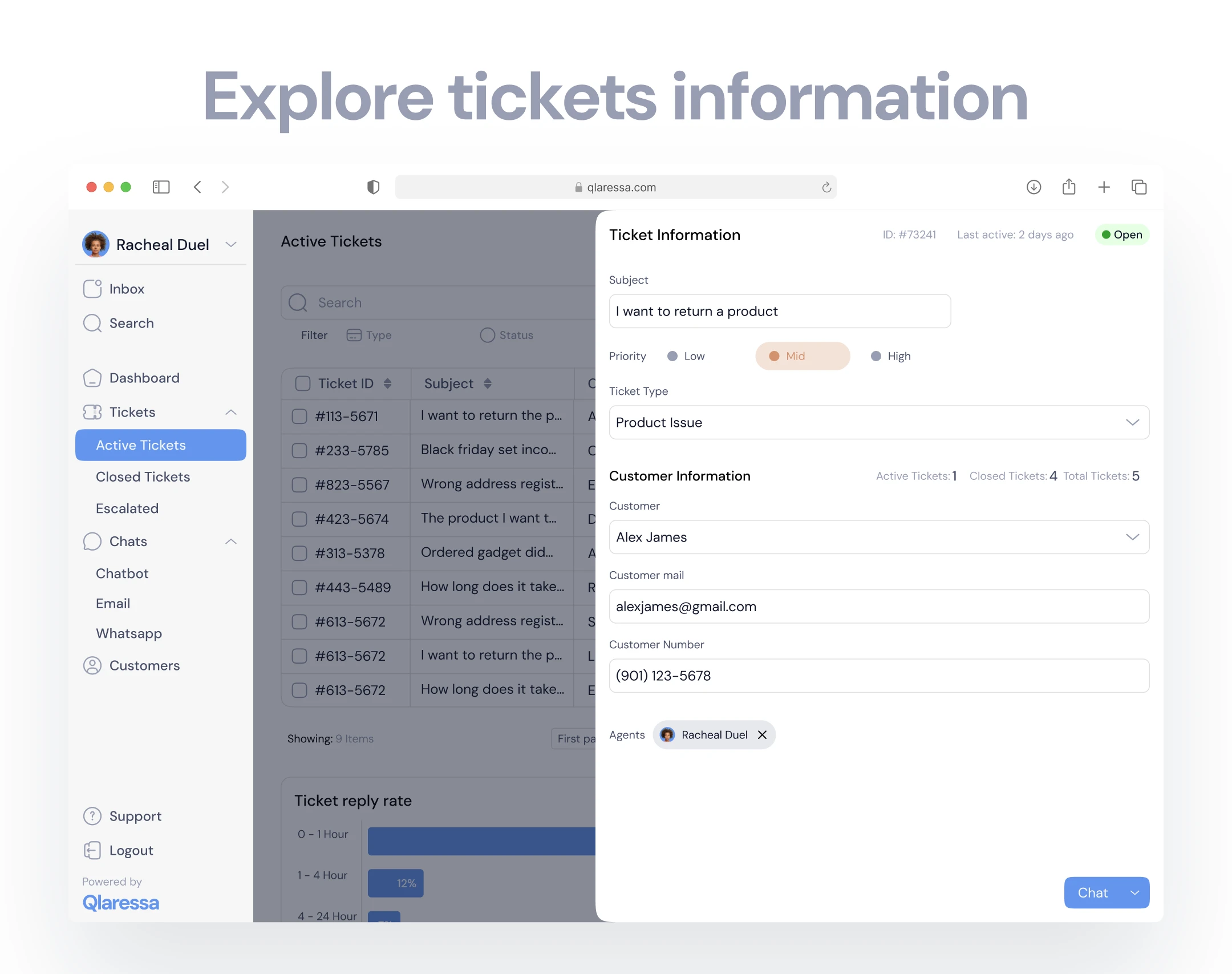Click the Support question mark icon
The image size is (1232, 974).
pyautogui.click(x=92, y=816)
